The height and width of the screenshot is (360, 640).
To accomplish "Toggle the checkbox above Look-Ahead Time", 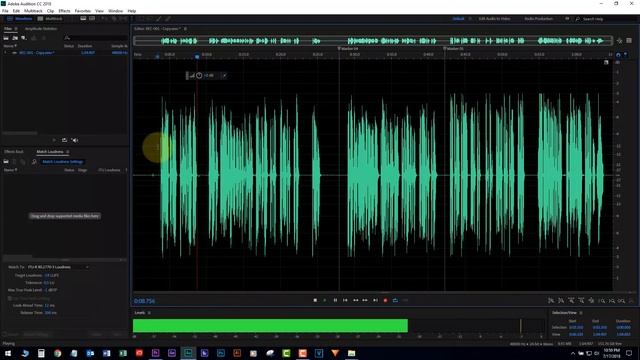I will (x=10, y=298).
